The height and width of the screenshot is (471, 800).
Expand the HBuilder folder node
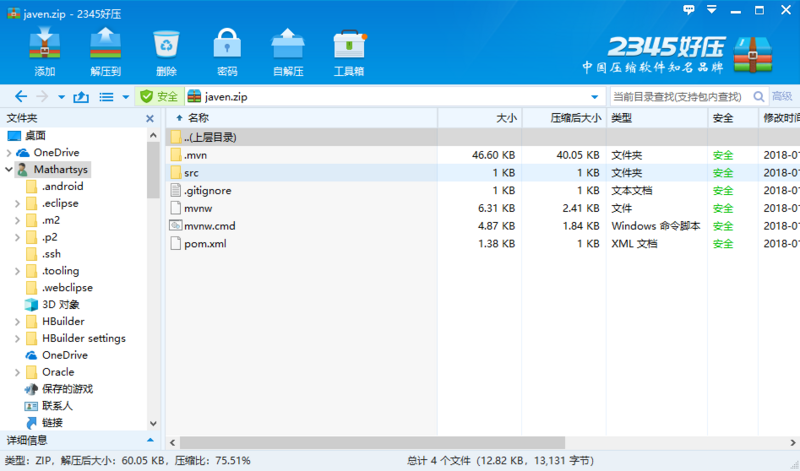pyautogui.click(x=17, y=321)
